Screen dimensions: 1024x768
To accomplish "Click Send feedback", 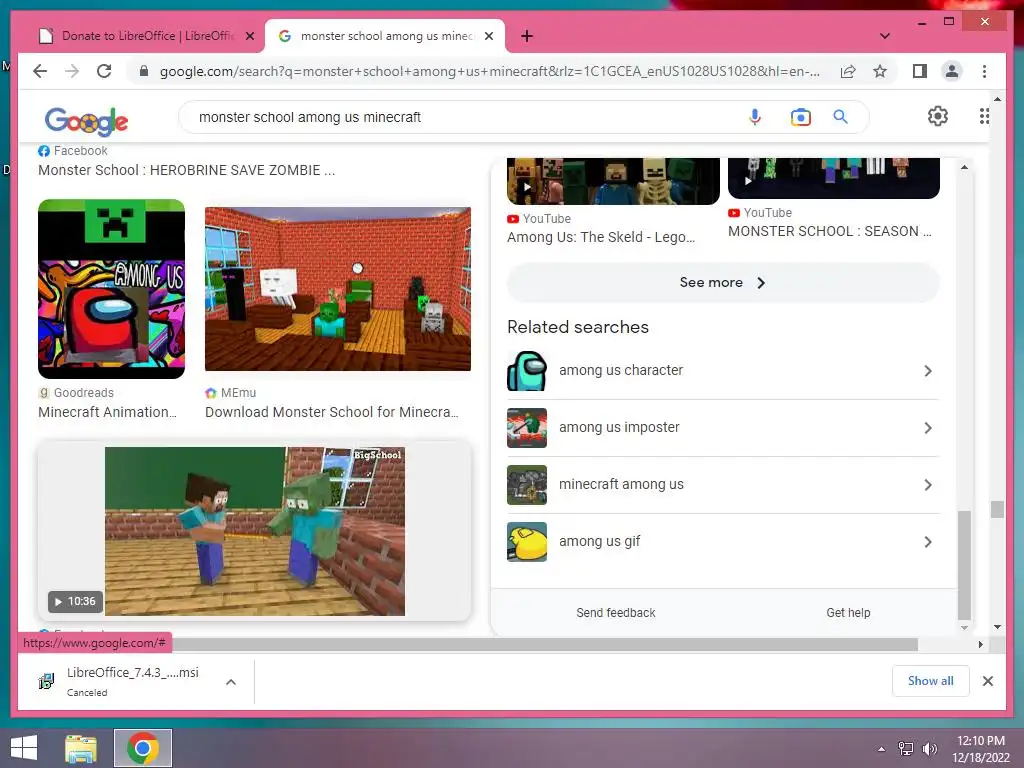I will (616, 613).
